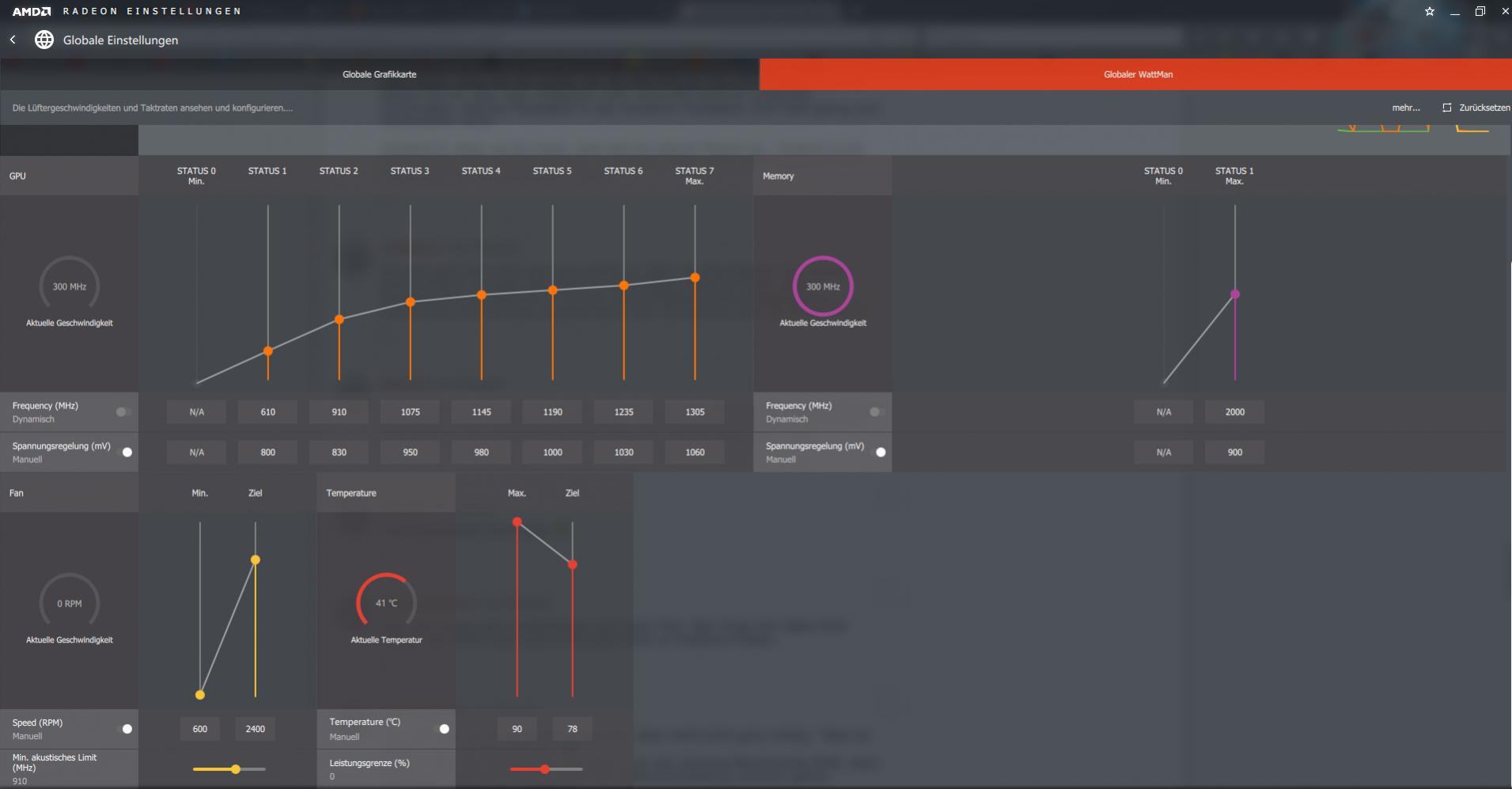Click the star favorites icon in title bar
The height and width of the screenshot is (789, 1512).
[1430, 11]
